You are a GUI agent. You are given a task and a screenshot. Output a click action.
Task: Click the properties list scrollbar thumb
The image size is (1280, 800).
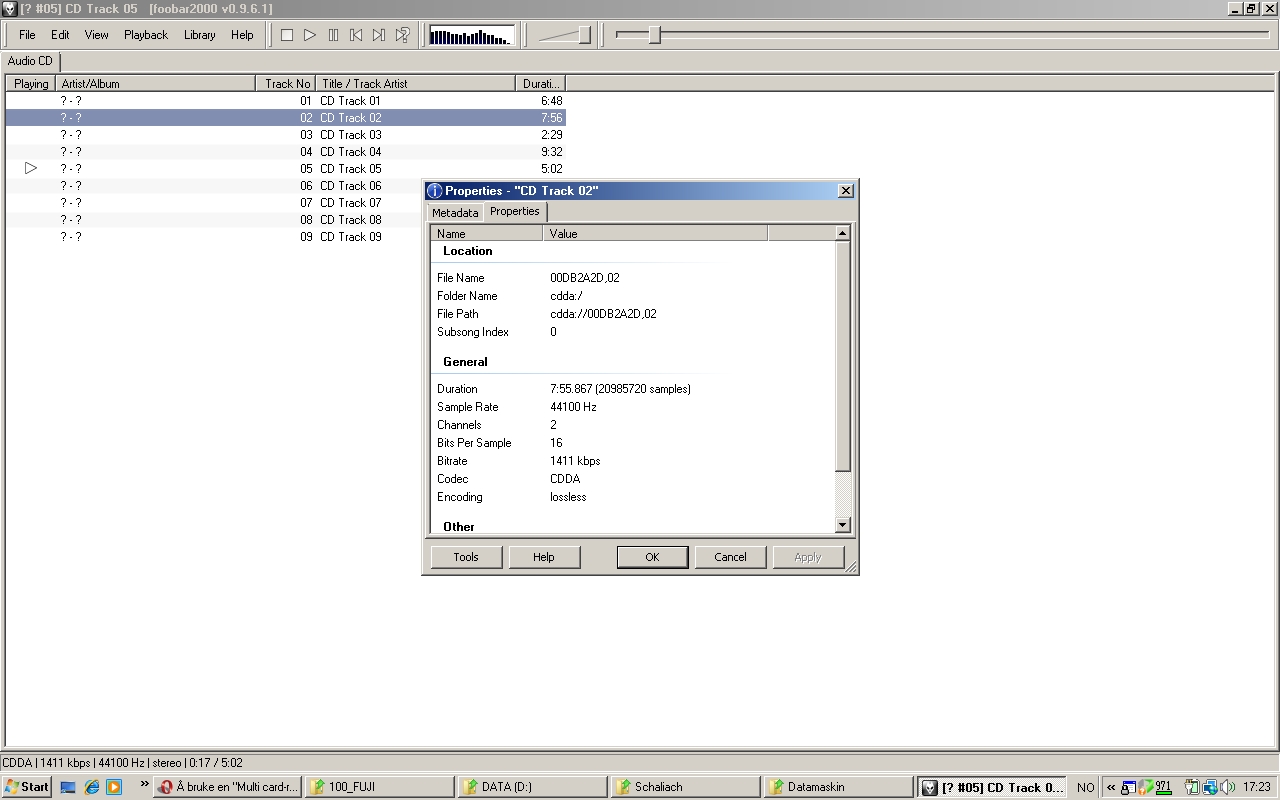coord(842,356)
